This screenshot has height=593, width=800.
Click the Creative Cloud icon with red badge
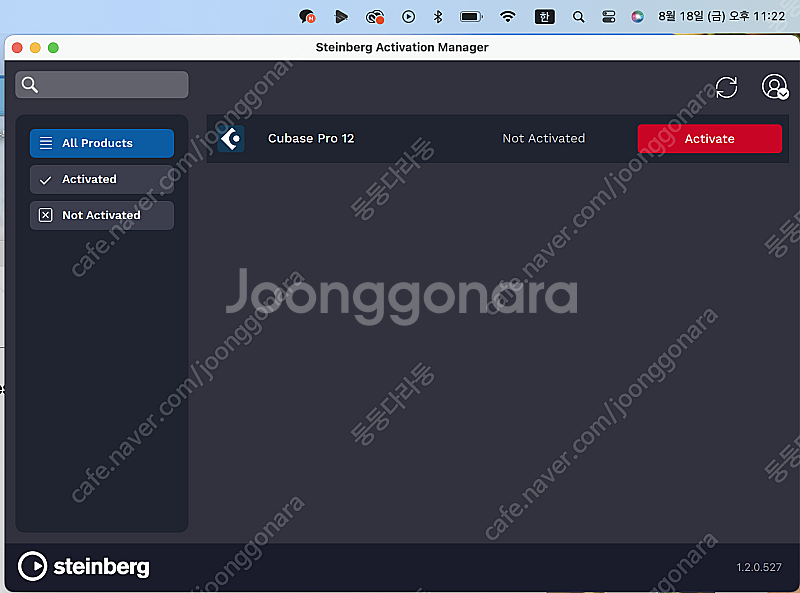tap(375, 17)
